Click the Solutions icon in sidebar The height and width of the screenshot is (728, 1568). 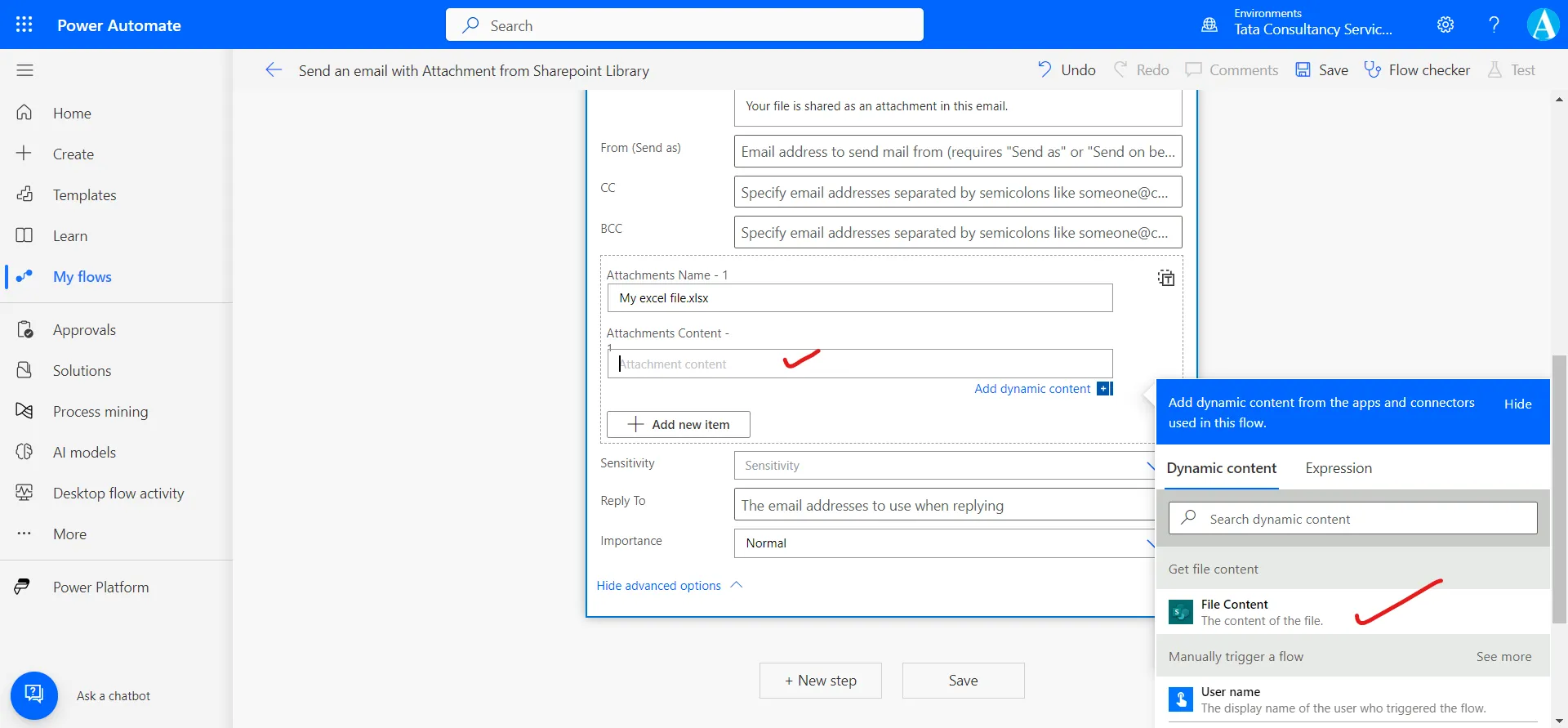click(24, 370)
